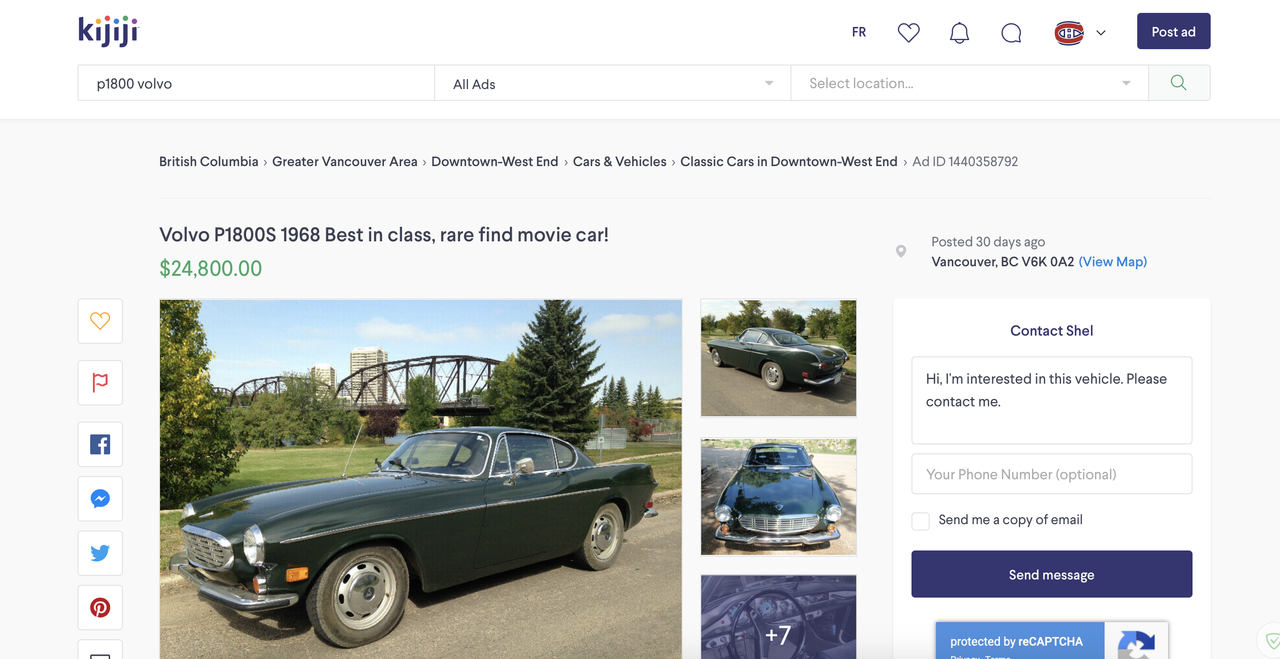The height and width of the screenshot is (659, 1280).
Task: Focus the search field containing p1800 volvo
Action: click(x=256, y=83)
